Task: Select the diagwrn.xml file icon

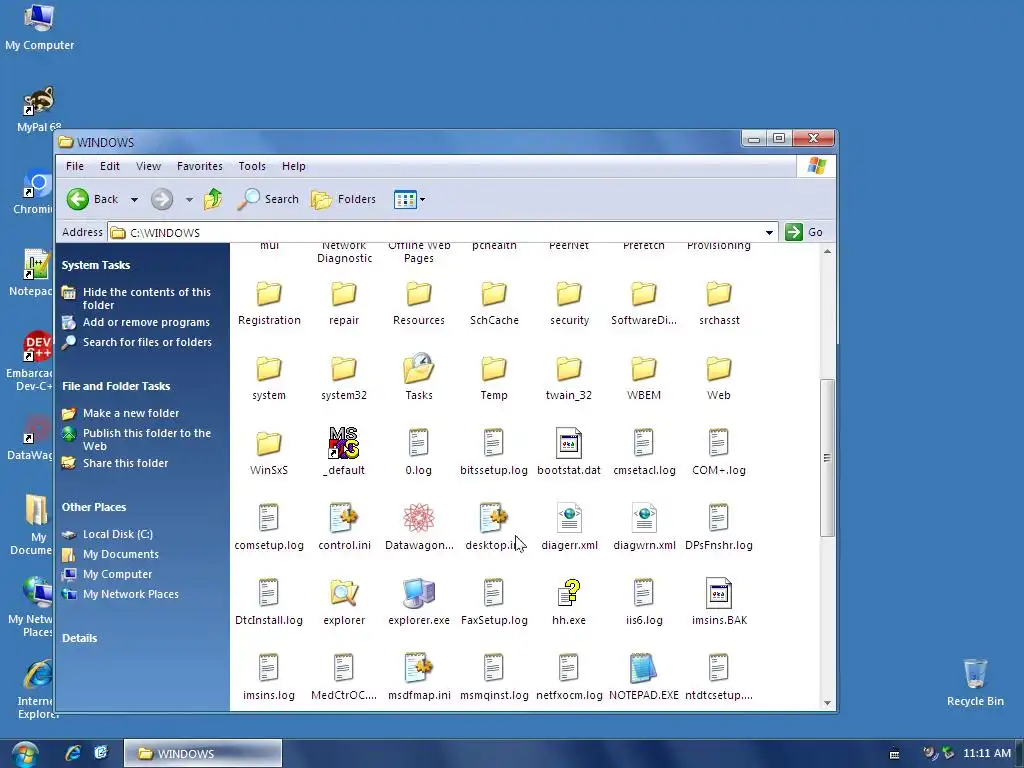Action: [x=644, y=518]
